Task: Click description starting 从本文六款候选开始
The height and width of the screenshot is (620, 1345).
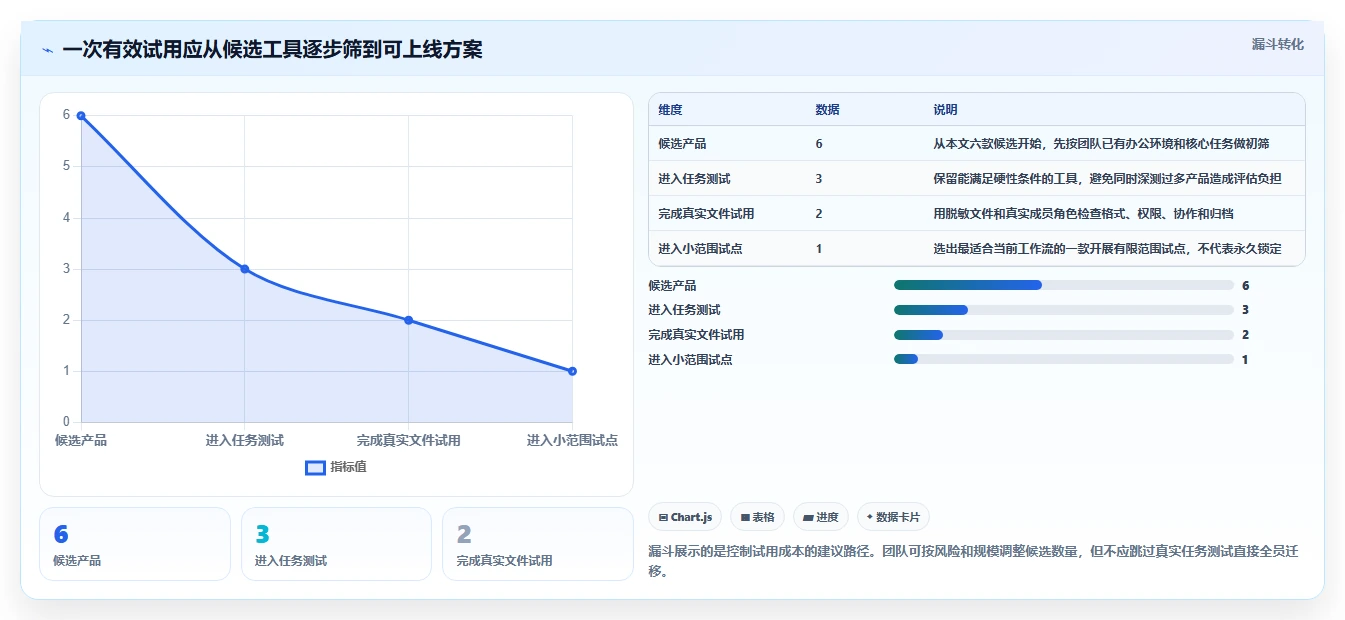Action: click(1101, 144)
